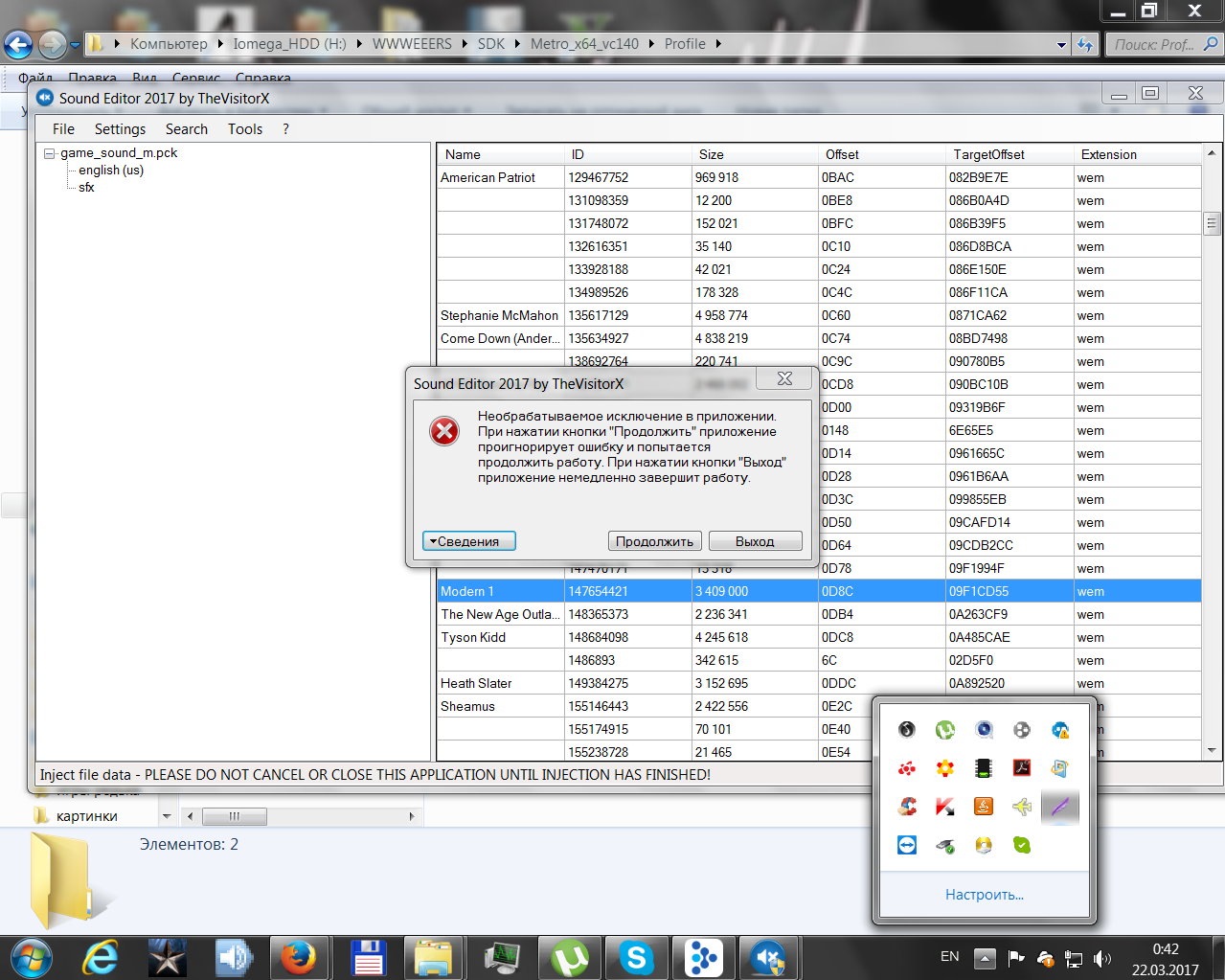The width and height of the screenshot is (1225, 980).
Task: Click the yellow disc drive tray icon
Action: pos(984,845)
